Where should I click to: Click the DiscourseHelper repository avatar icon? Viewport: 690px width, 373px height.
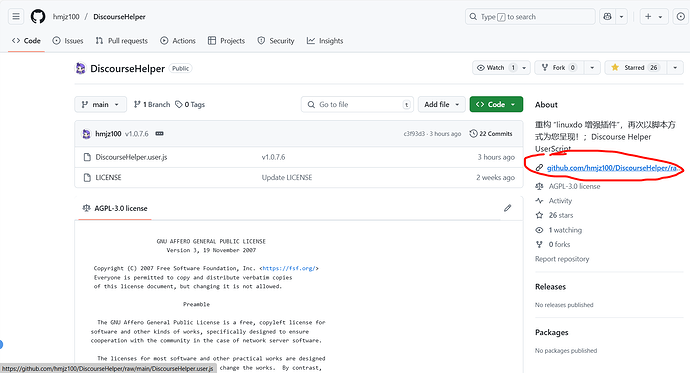pyautogui.click(x=81, y=68)
